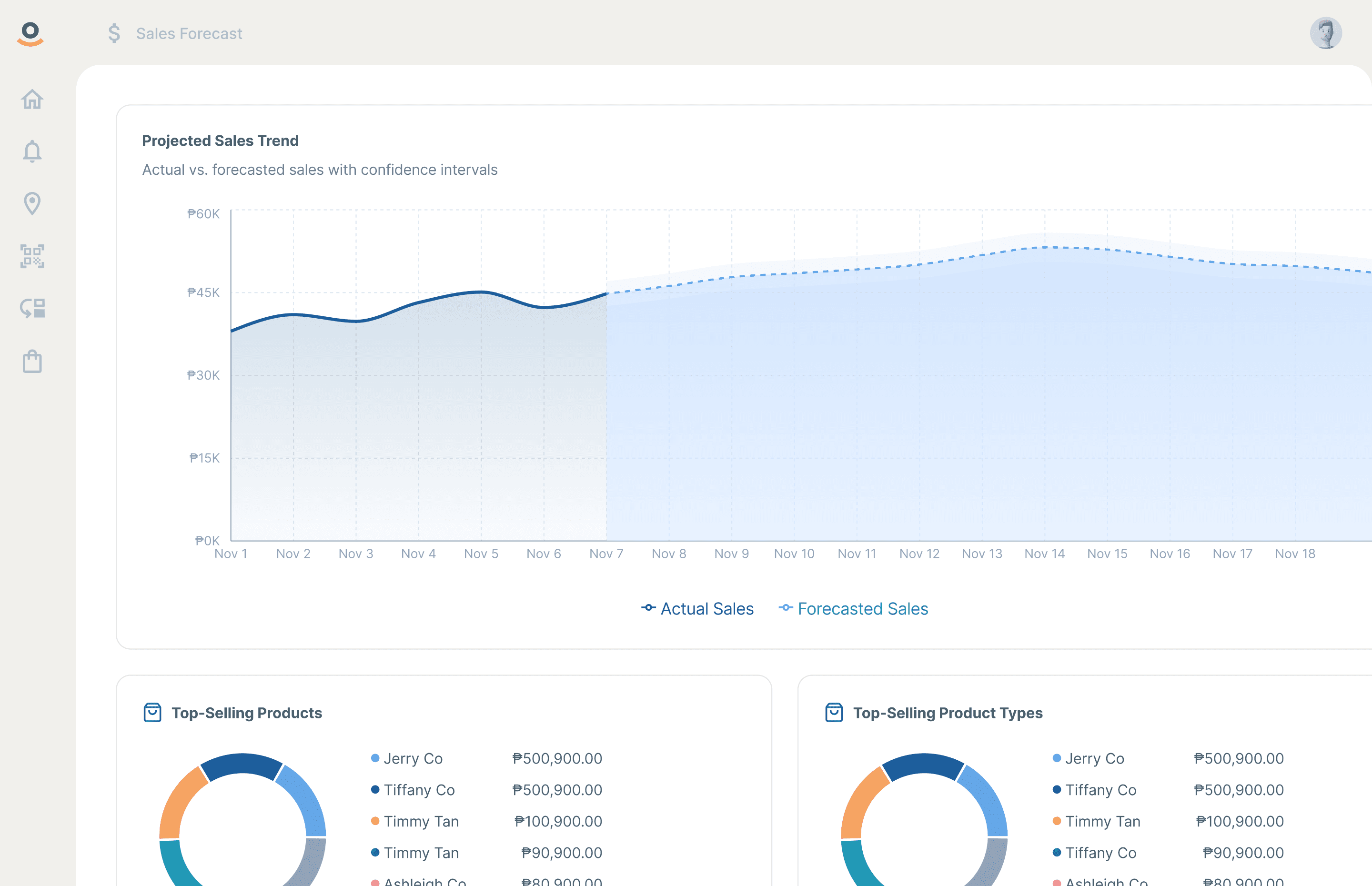Click the Nov 14 forecast peak on chart

click(x=1045, y=247)
